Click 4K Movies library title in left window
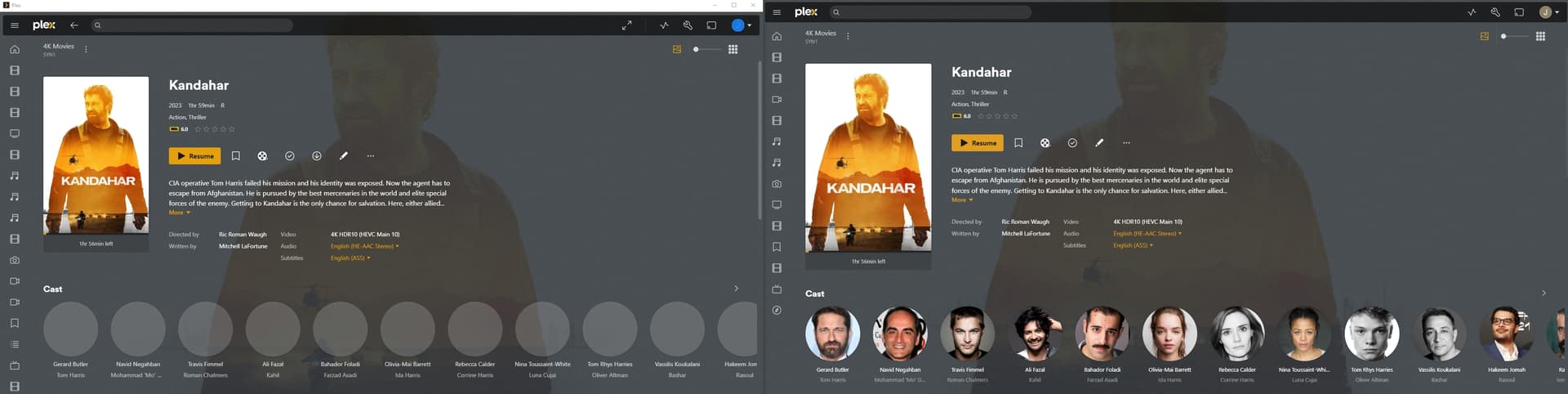1568x394 pixels. coord(58,47)
